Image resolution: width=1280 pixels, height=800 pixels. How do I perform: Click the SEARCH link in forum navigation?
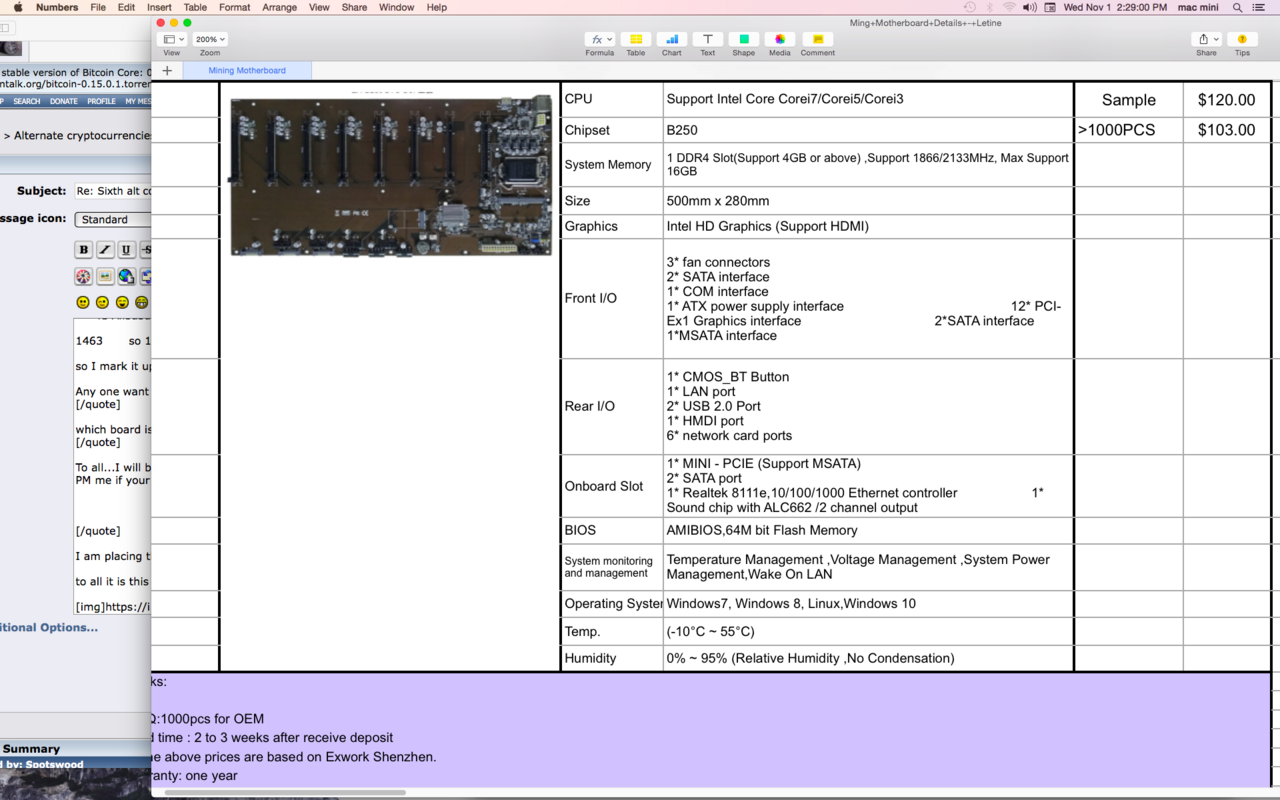click(x=27, y=101)
